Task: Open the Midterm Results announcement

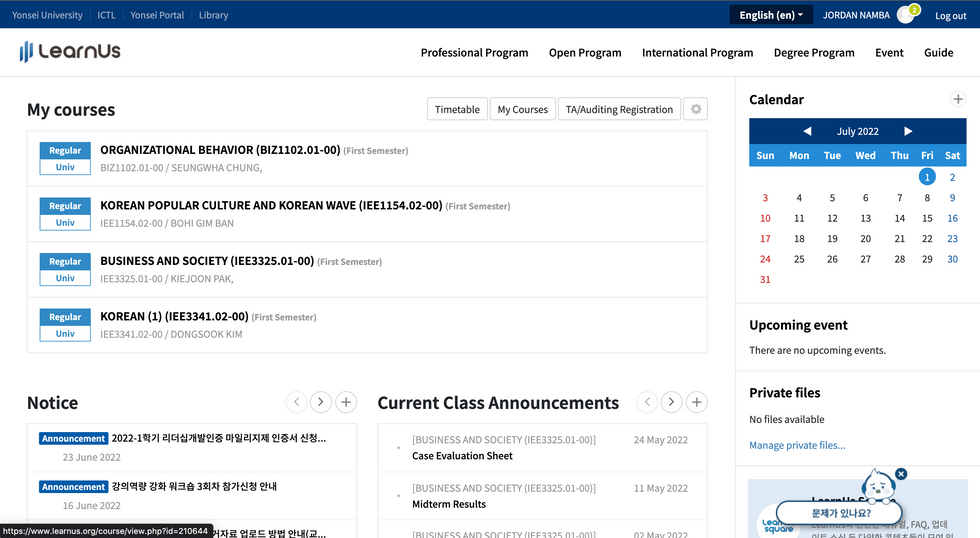Action: pos(449,504)
